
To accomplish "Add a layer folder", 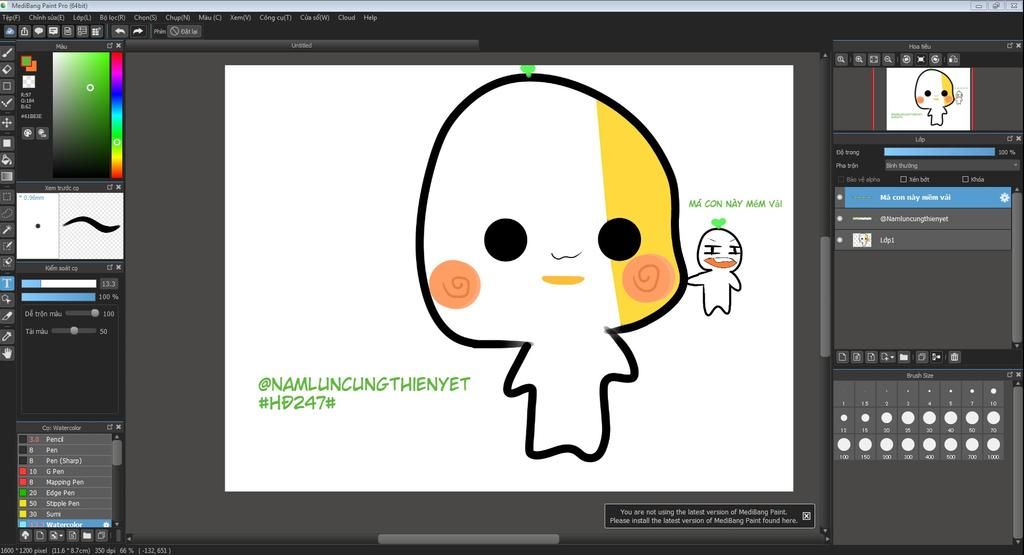I will coord(904,357).
